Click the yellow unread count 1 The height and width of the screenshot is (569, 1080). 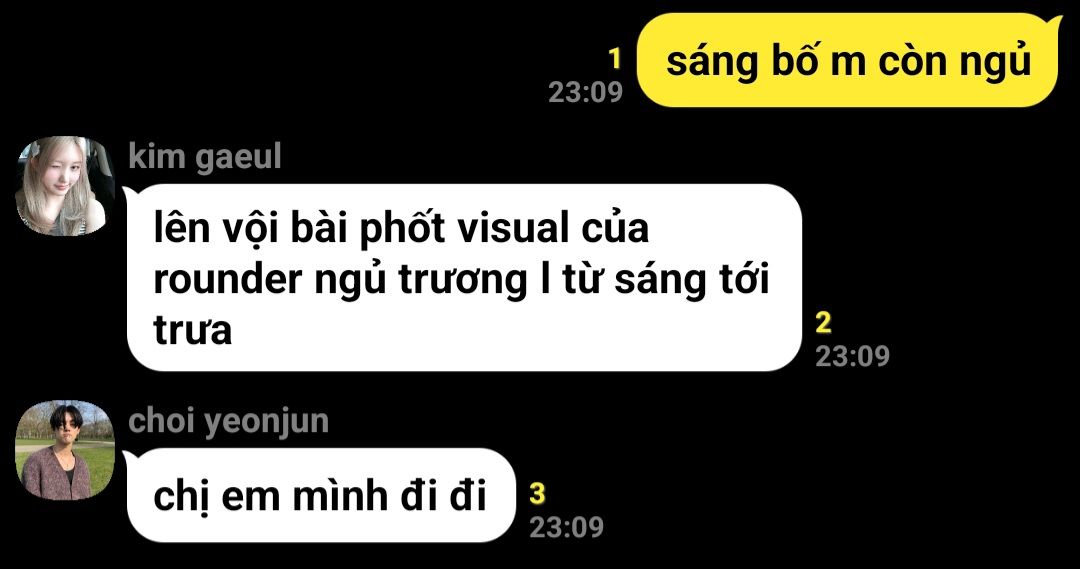615,59
